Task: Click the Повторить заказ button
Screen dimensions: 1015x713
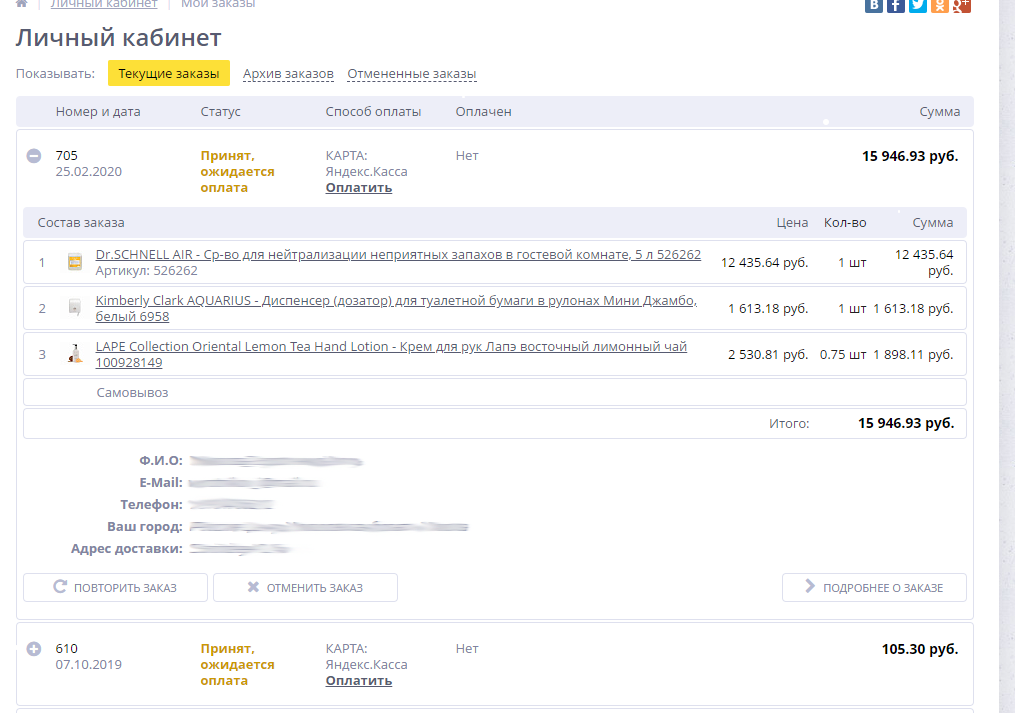Action: pyautogui.click(x=115, y=587)
